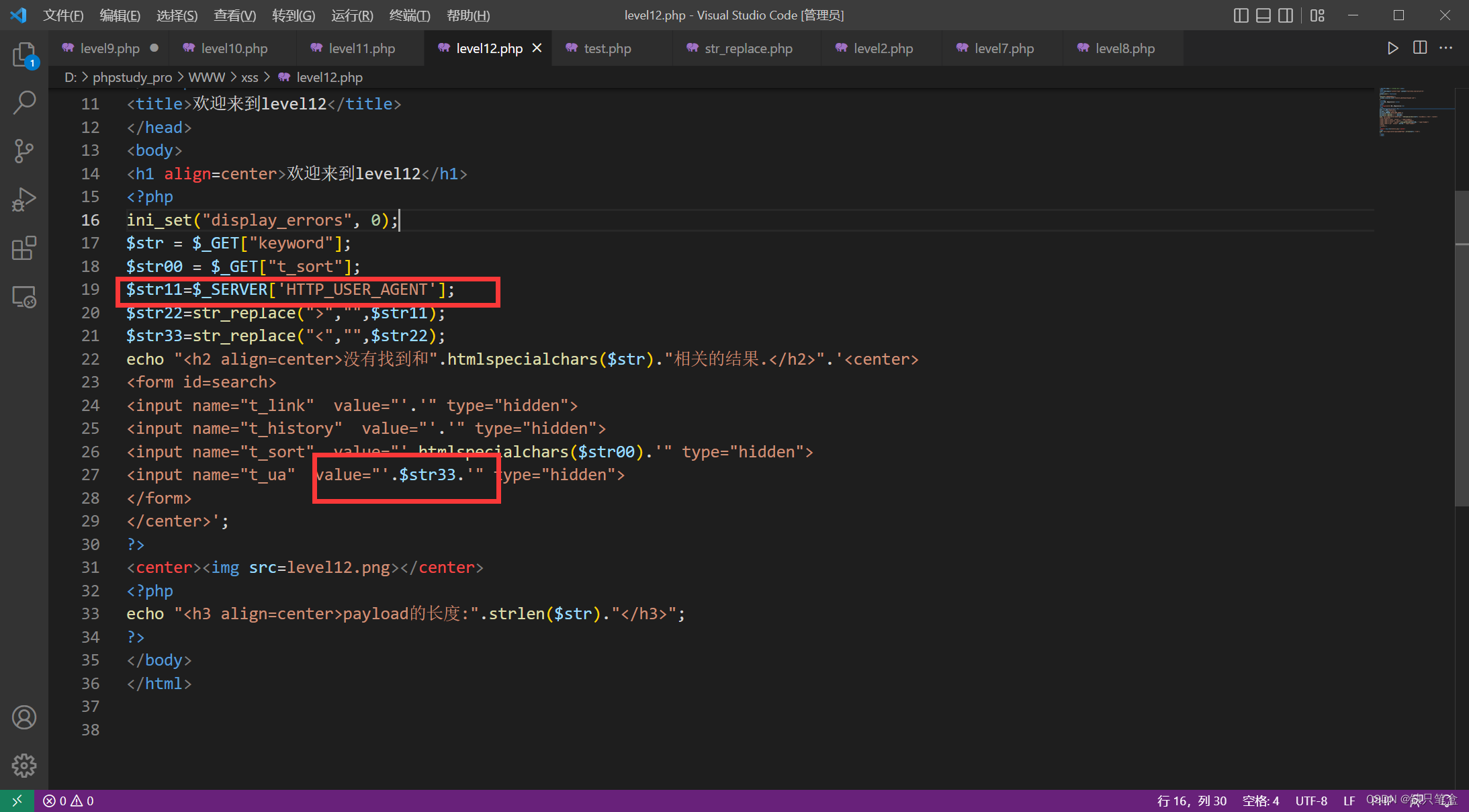Expand level12.php breadcrumb item
Image resolution: width=1469 pixels, height=812 pixels.
(x=320, y=77)
